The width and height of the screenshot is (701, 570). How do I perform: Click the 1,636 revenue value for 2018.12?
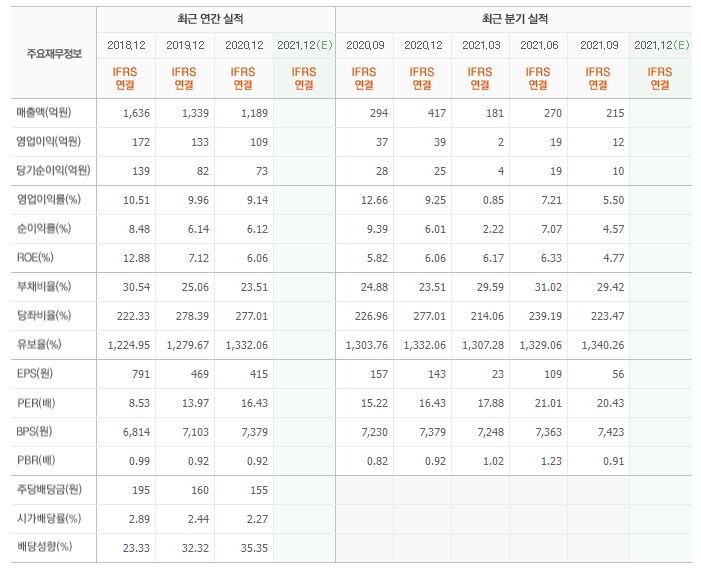pyautogui.click(x=136, y=113)
